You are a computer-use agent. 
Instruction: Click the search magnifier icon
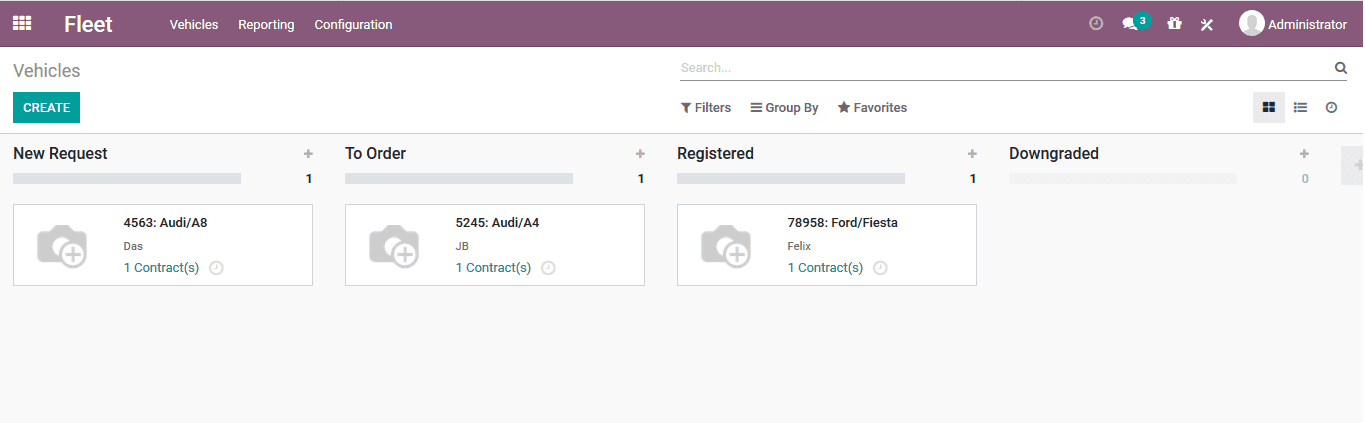click(x=1340, y=68)
